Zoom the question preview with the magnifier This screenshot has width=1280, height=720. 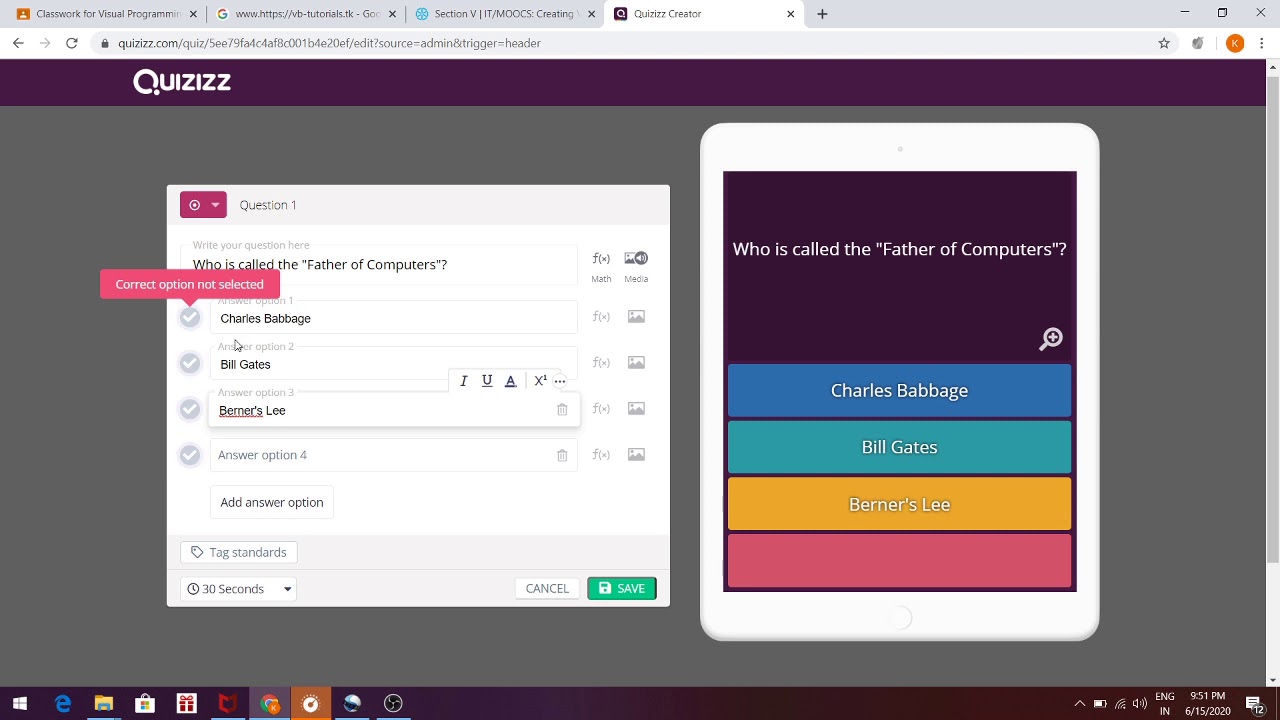(x=1050, y=339)
